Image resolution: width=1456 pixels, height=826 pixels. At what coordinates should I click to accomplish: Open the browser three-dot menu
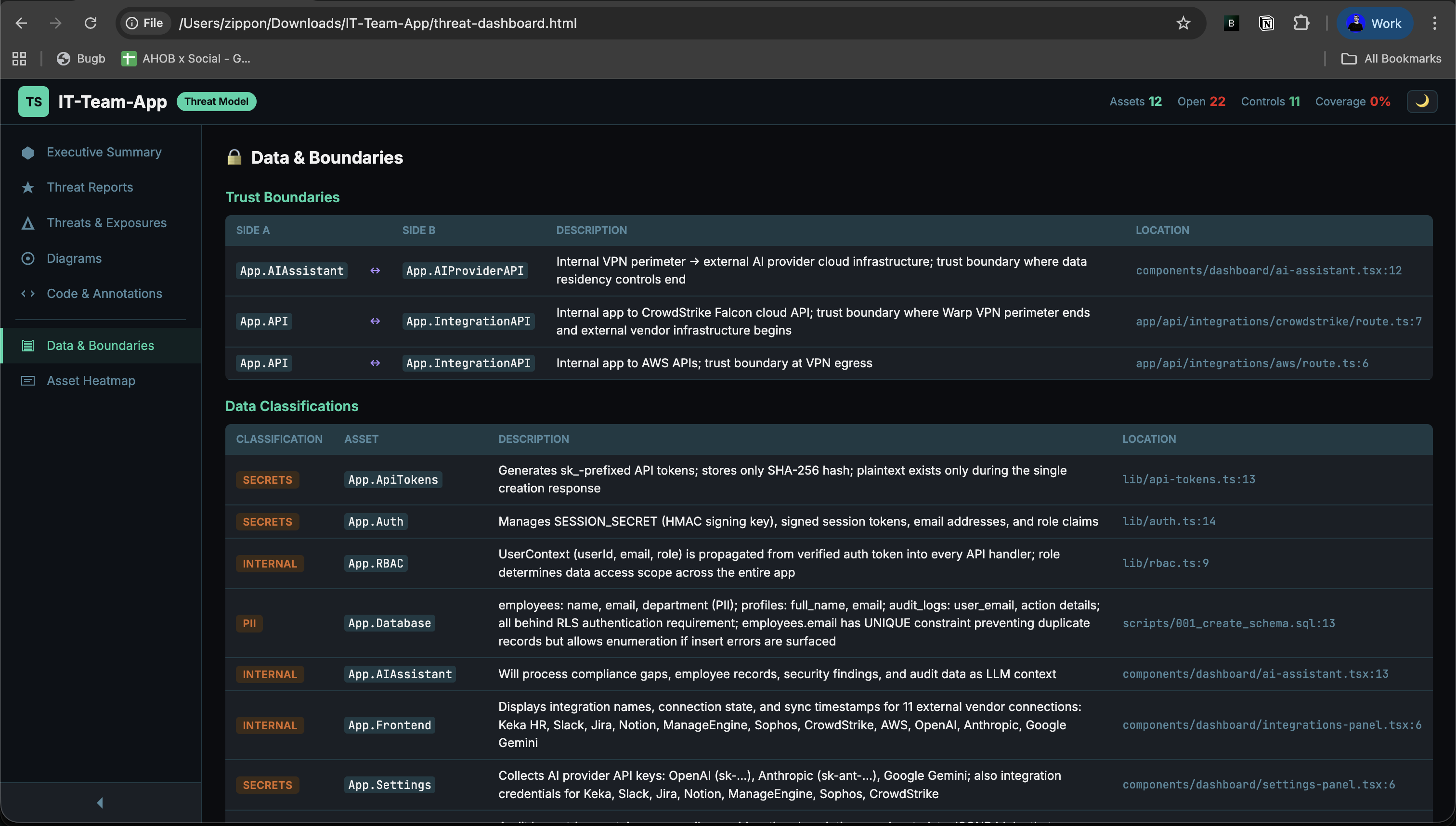[x=1435, y=23]
